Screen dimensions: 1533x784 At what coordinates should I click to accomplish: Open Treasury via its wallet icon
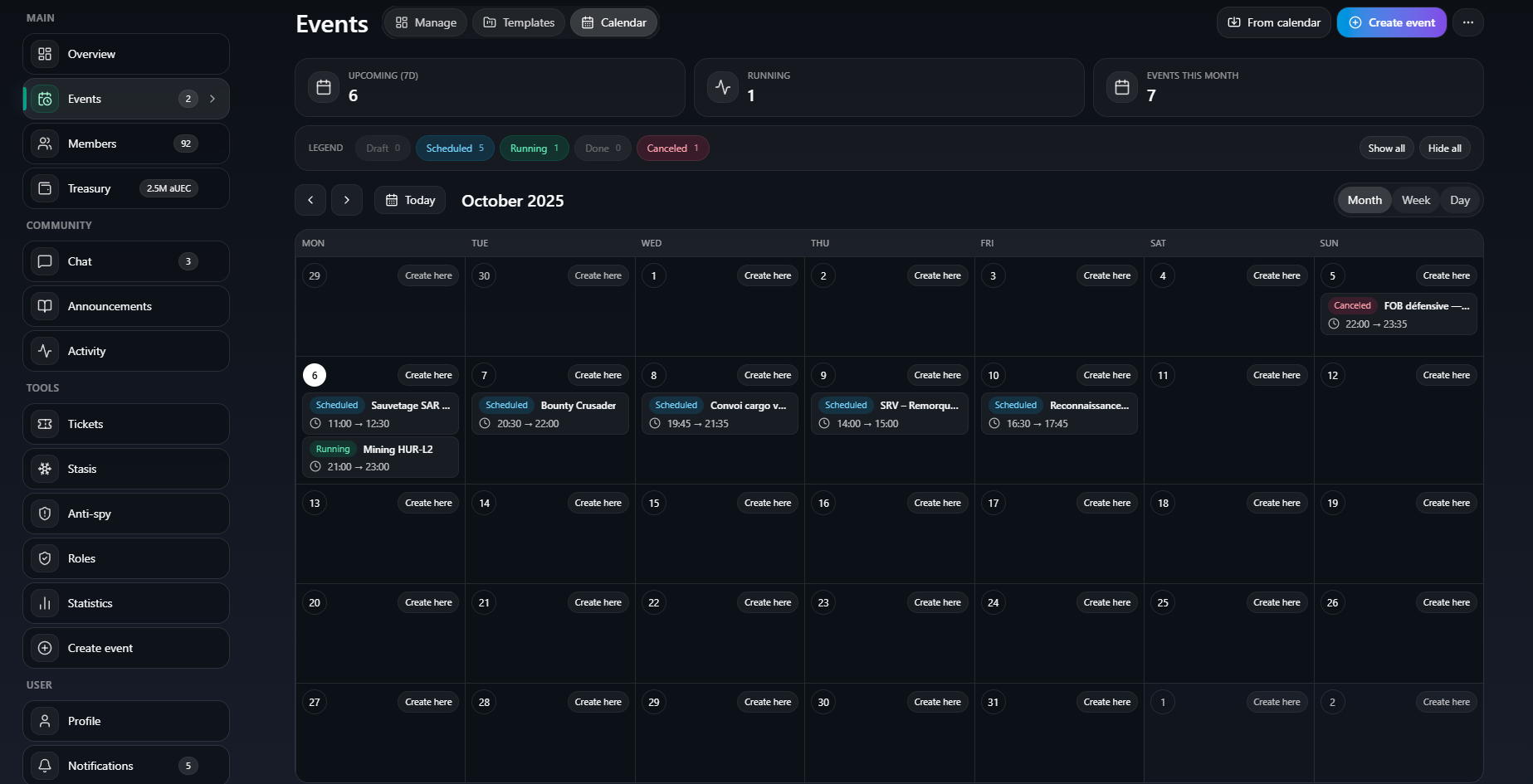(x=45, y=188)
